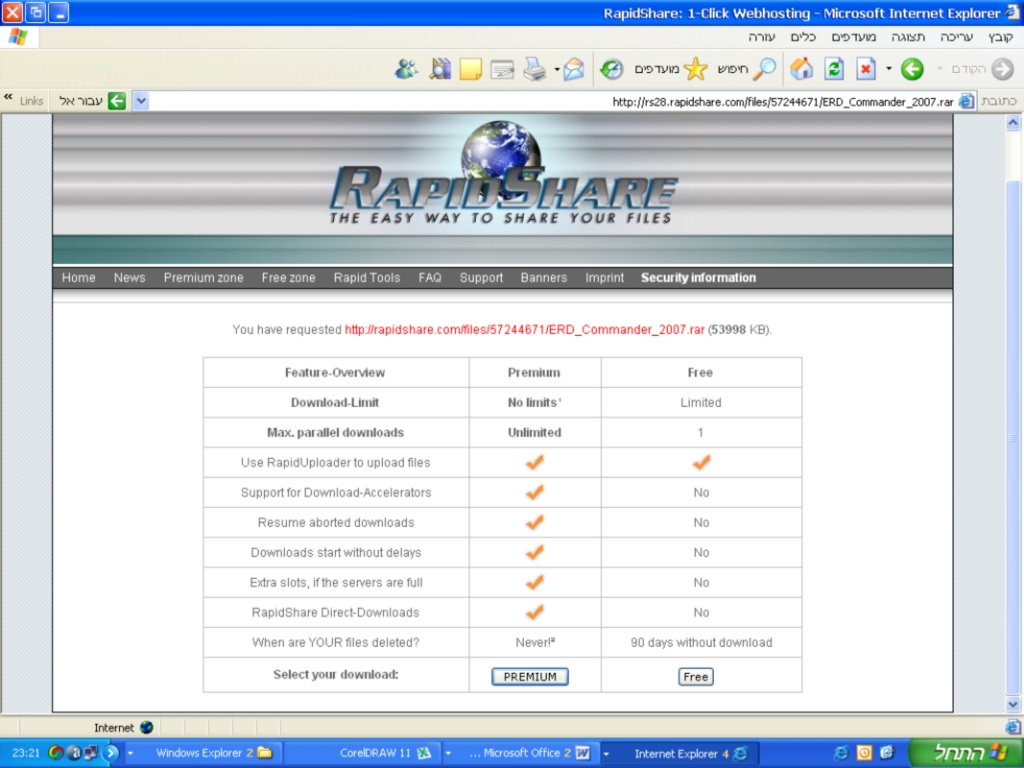Click the orange quick launch icon
1024x768 pixels.
coord(864,753)
